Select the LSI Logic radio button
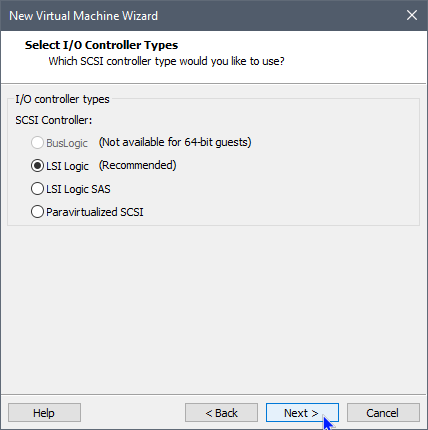The height and width of the screenshot is (430, 428). 37,166
